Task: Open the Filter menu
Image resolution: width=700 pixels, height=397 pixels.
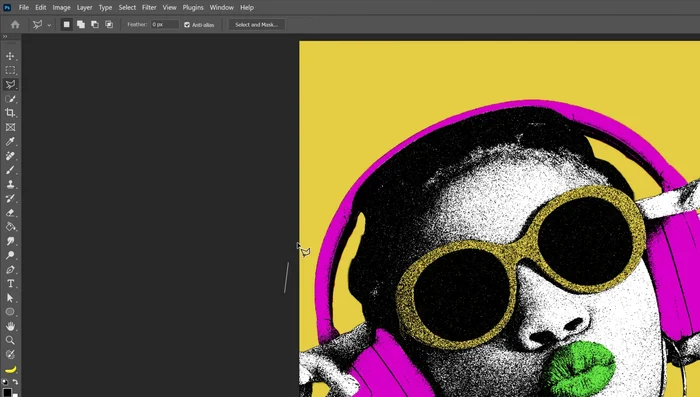Action: point(149,8)
